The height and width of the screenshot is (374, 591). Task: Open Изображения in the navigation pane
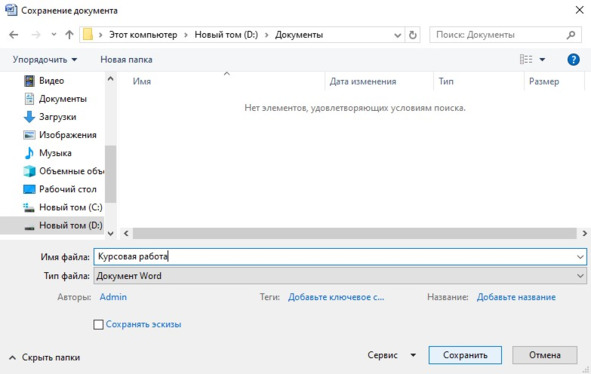click(67, 135)
